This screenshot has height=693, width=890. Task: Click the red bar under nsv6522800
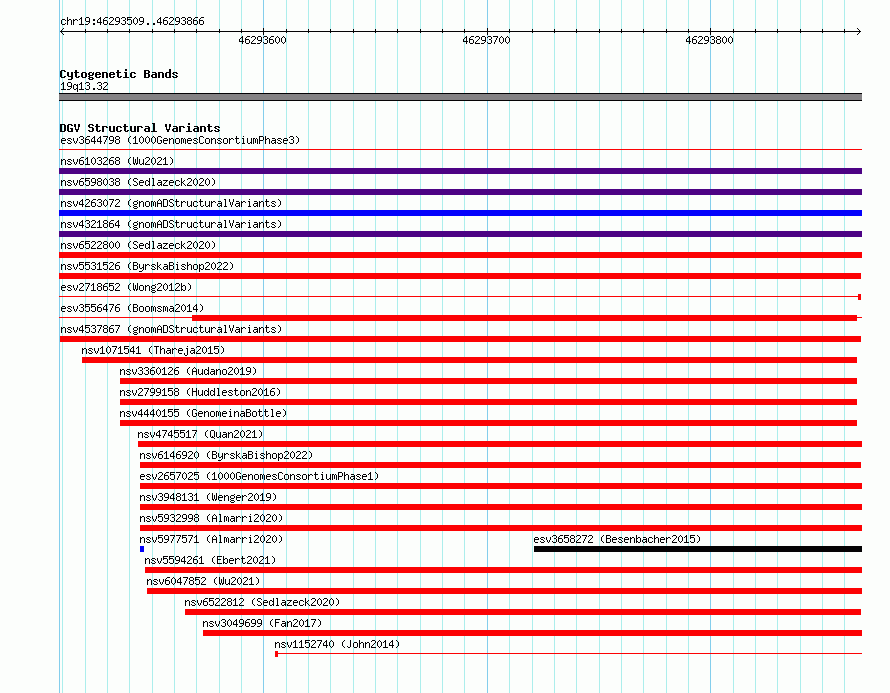click(460, 255)
